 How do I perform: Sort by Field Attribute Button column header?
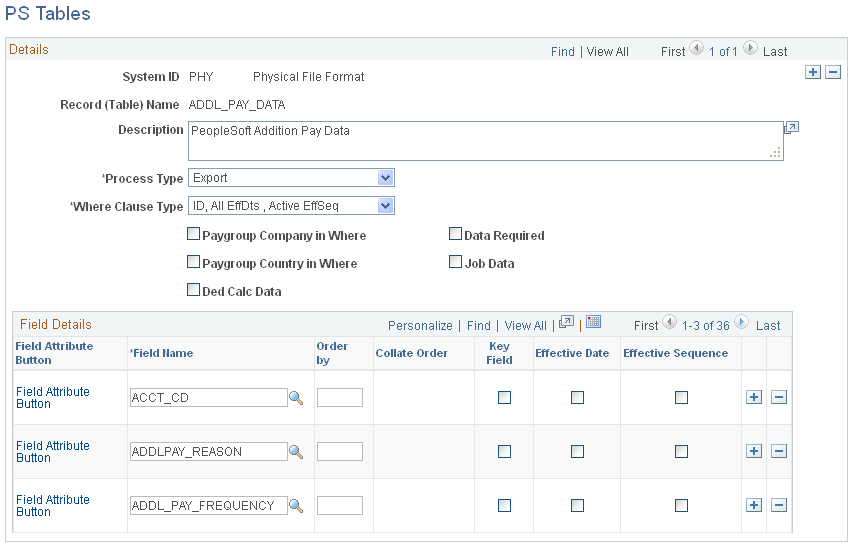[54, 353]
